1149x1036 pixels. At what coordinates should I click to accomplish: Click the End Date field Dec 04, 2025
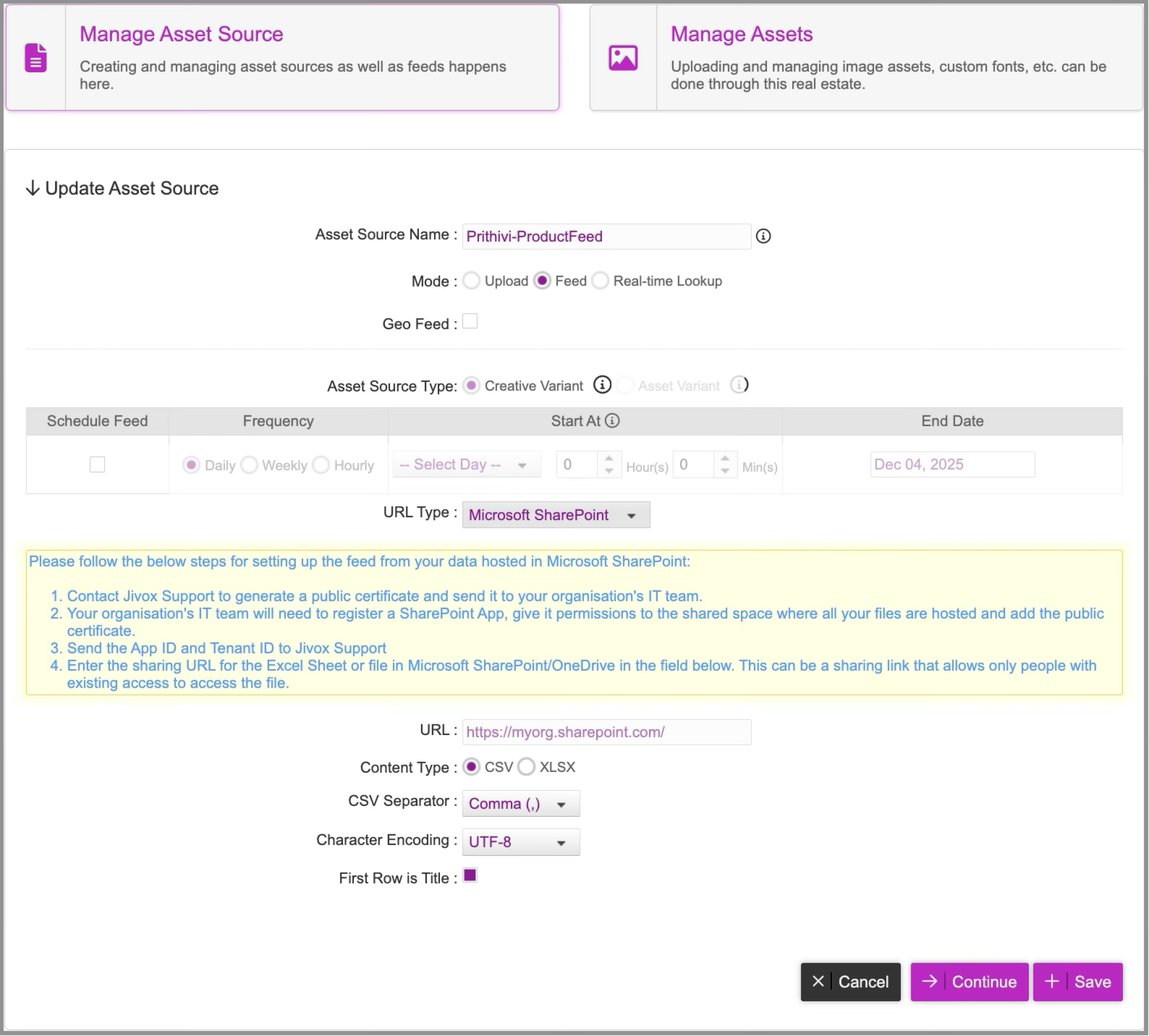pos(953,464)
